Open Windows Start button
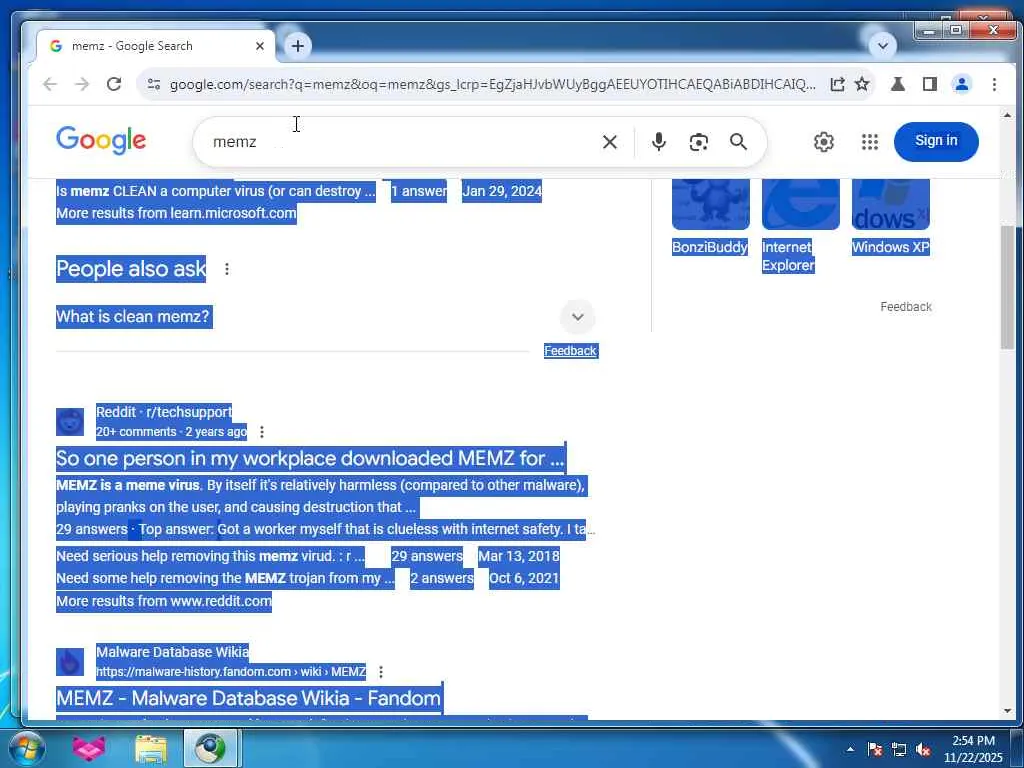This screenshot has width=1024, height=768. coord(26,748)
